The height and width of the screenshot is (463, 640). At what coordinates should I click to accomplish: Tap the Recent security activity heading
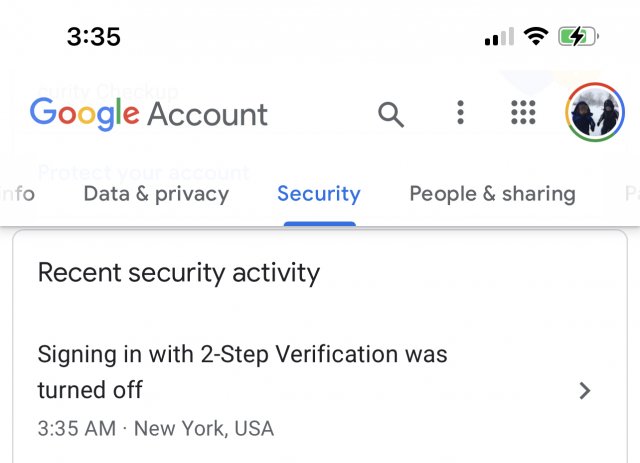point(179,272)
